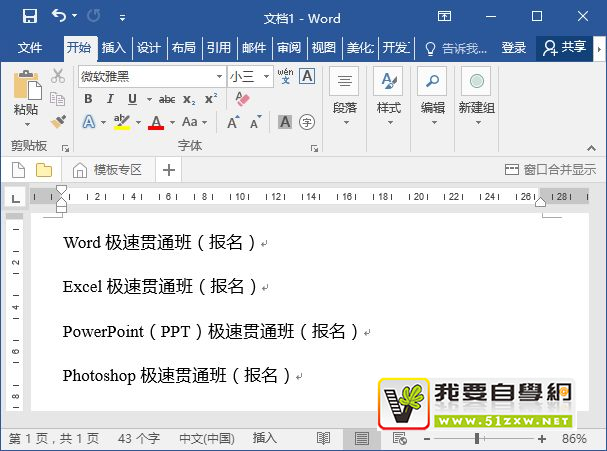The image size is (607, 451).
Task: Expand the 编辑 editing group
Action: click(432, 97)
